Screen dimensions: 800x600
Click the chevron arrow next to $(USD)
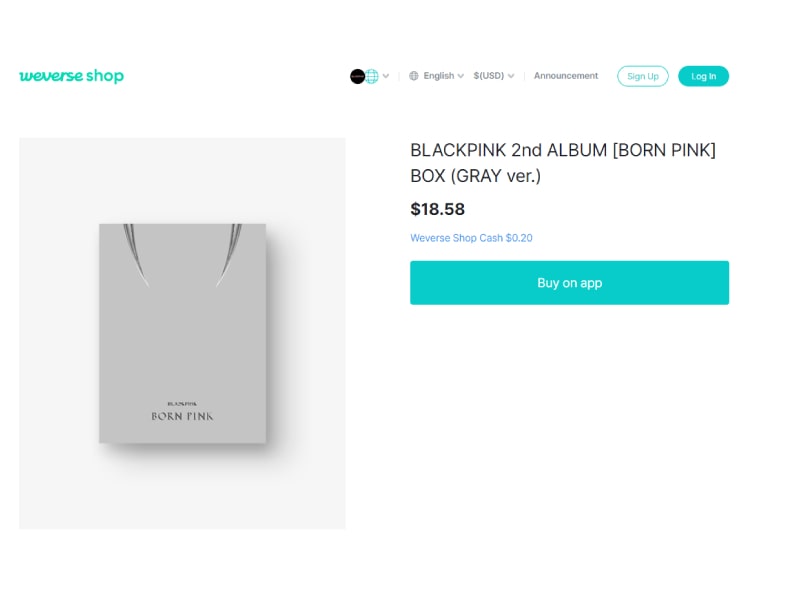(x=511, y=76)
